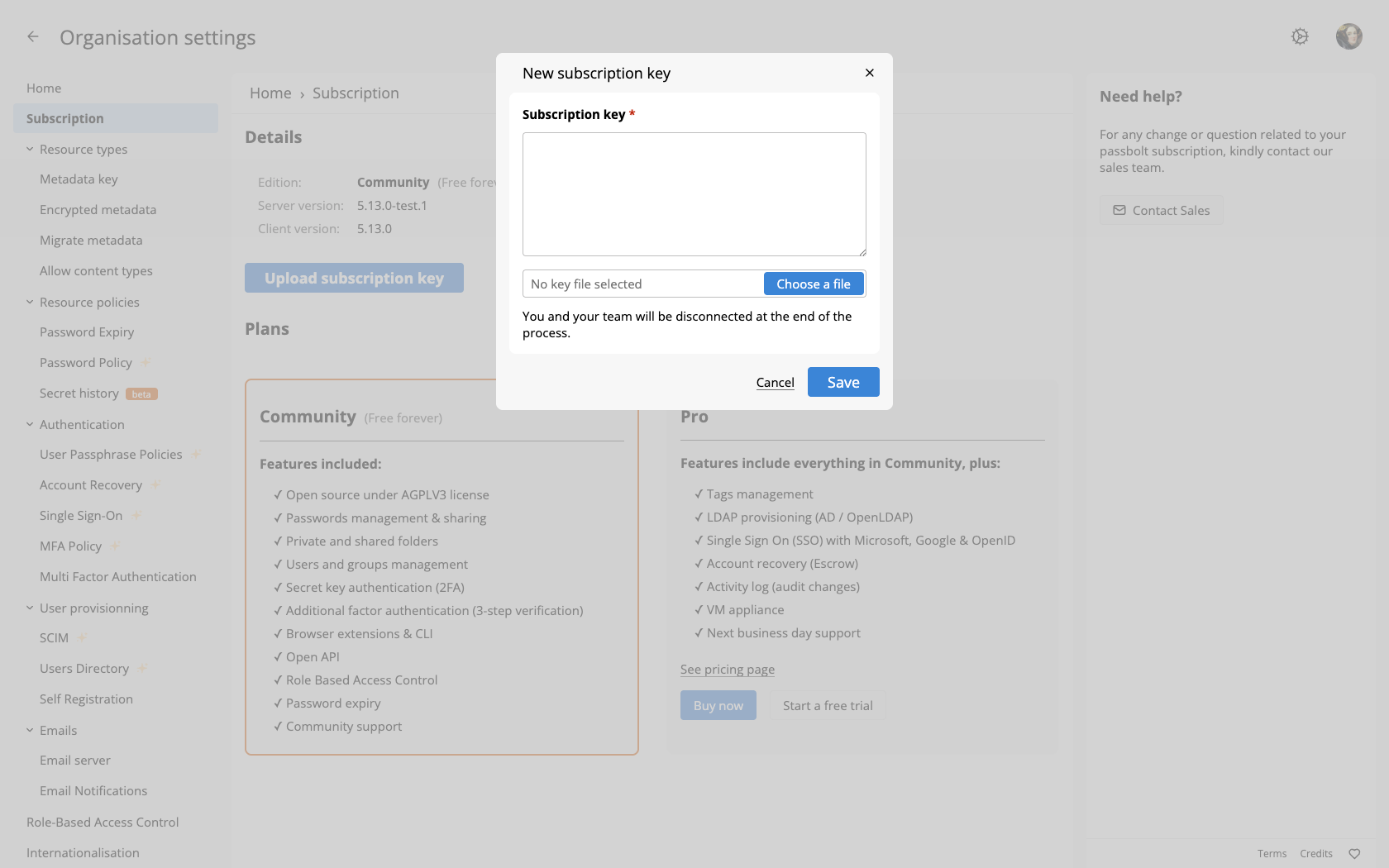Open Secret history beta settings

pos(79,393)
